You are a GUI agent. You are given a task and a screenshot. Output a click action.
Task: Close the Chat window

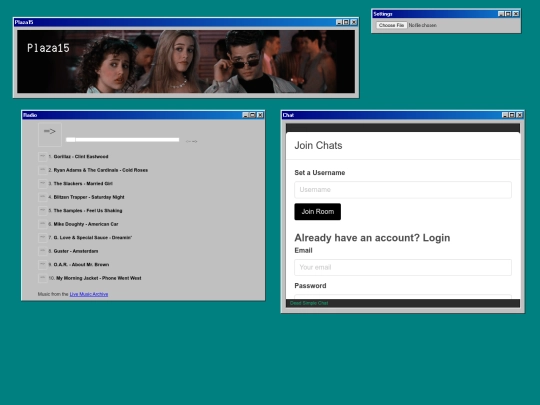pos(519,115)
